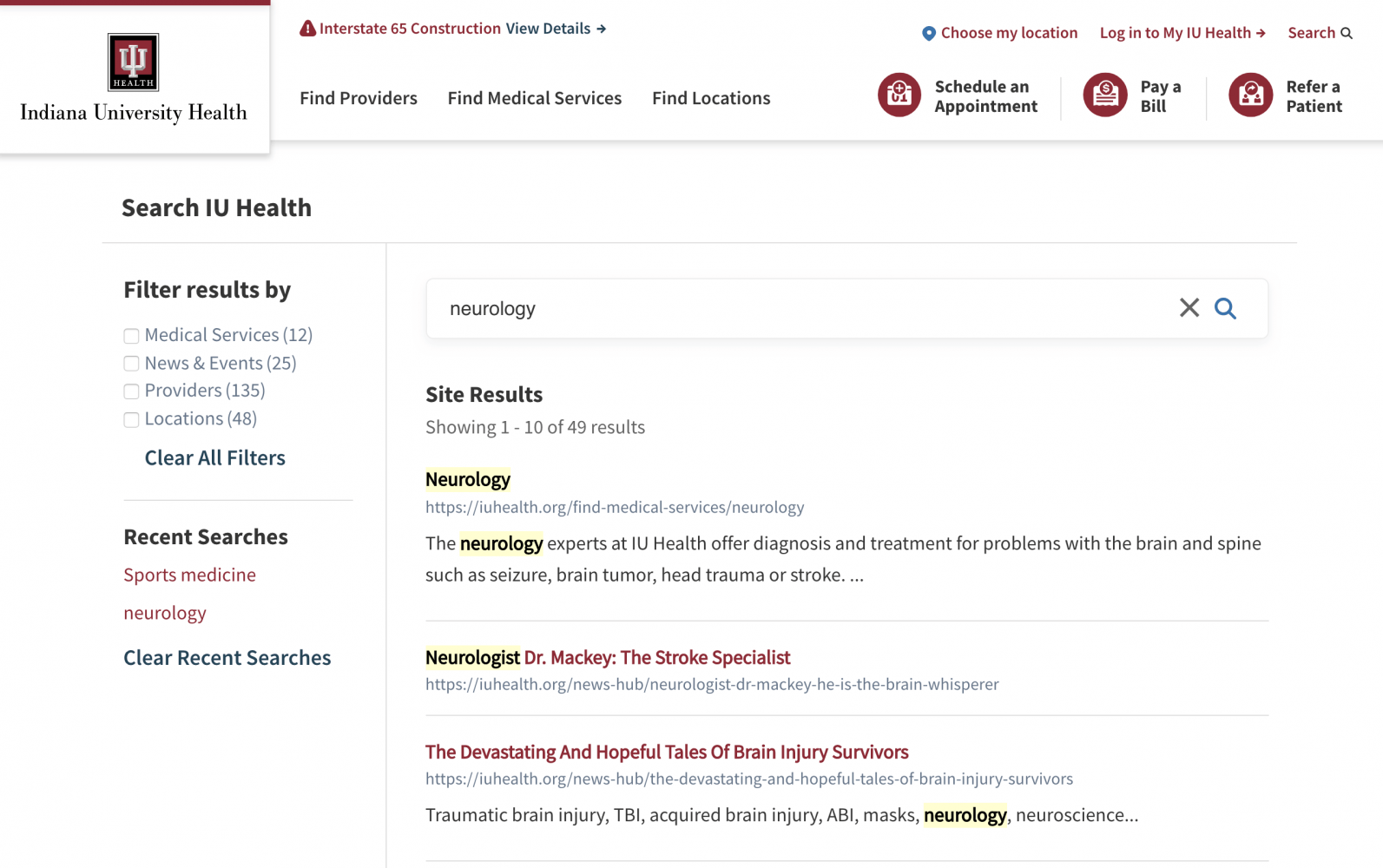Screen dimensions: 1383x868
Task: Click the Search link in the header
Action: [1311, 33]
